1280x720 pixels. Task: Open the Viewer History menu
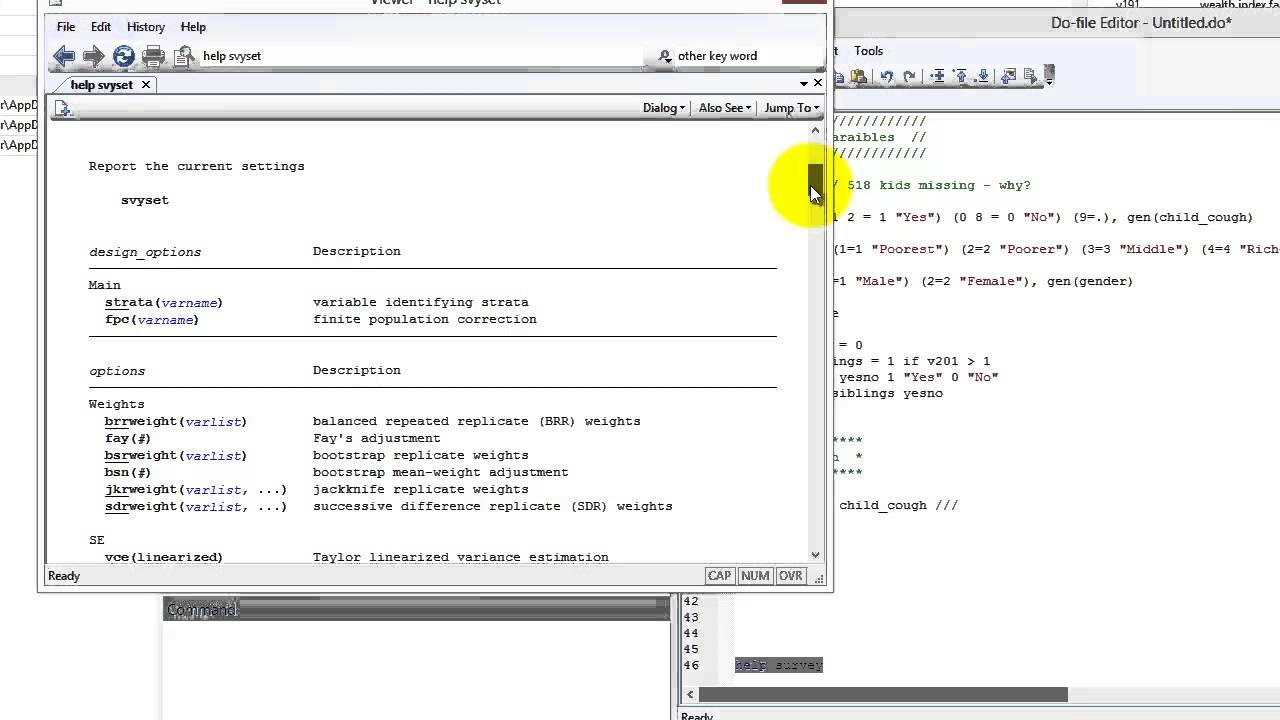(x=146, y=27)
